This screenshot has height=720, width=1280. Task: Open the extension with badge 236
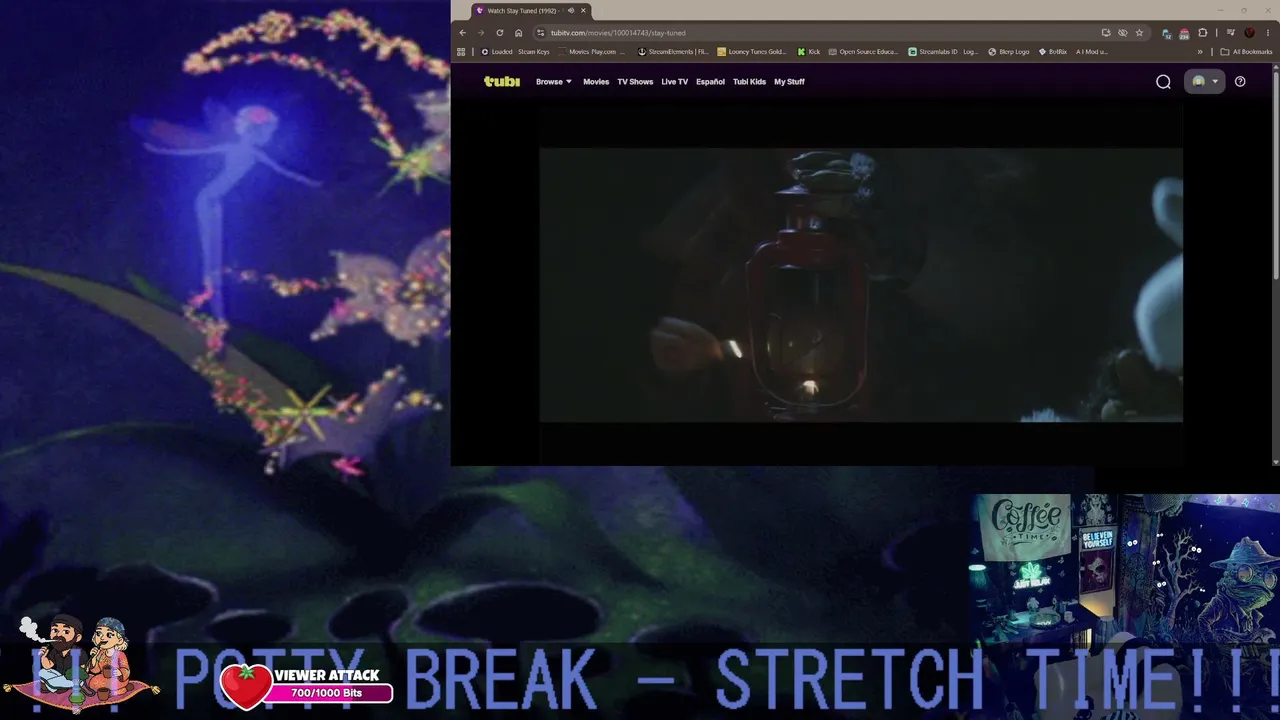[1184, 33]
